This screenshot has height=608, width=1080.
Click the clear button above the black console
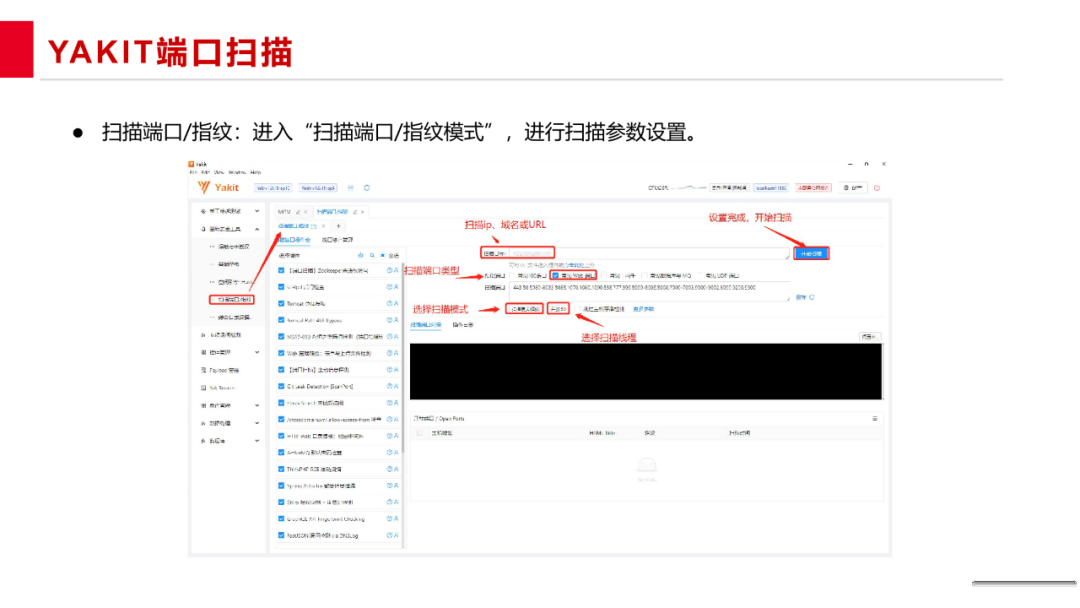click(869, 337)
